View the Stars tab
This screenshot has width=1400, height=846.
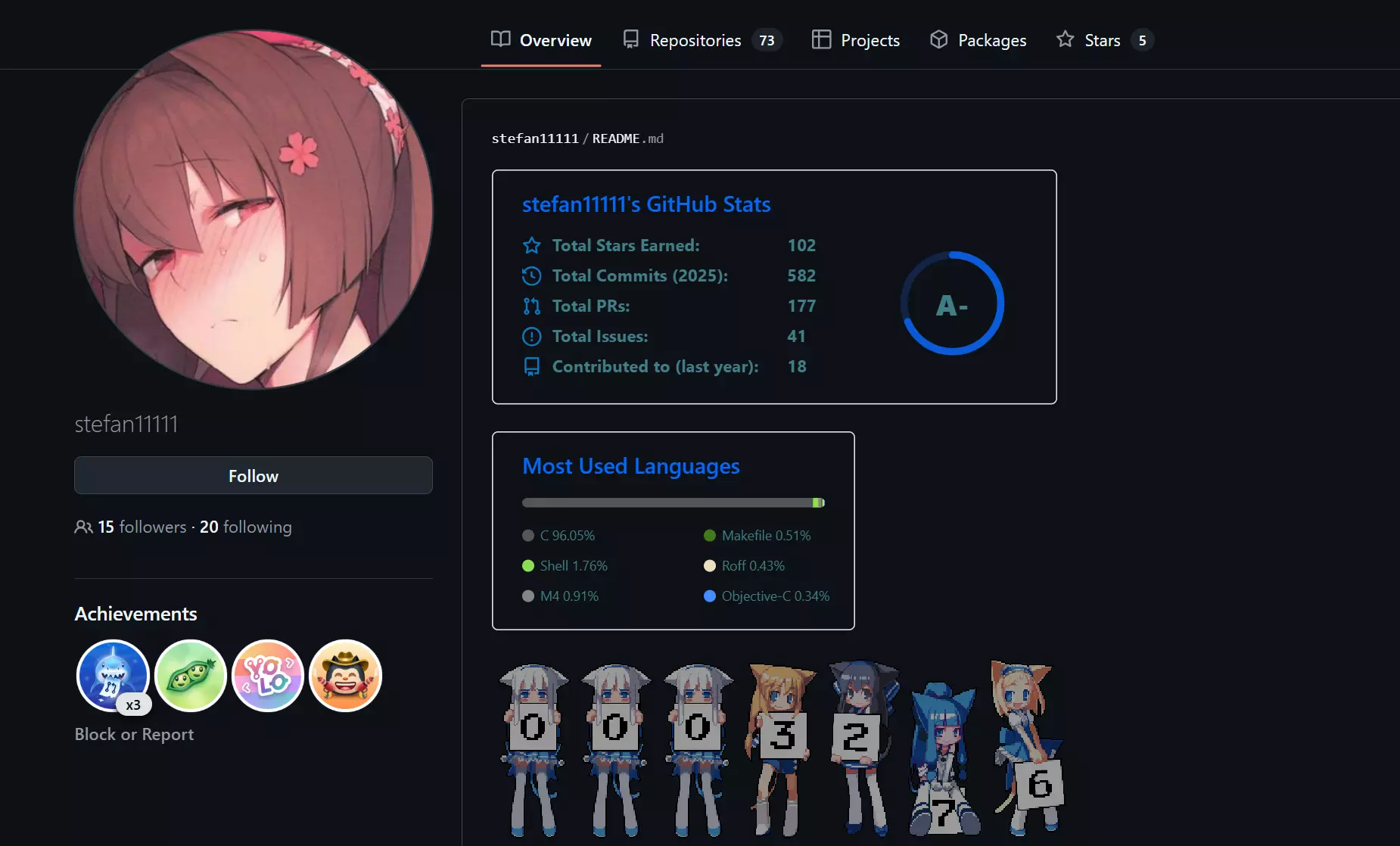(x=1104, y=40)
